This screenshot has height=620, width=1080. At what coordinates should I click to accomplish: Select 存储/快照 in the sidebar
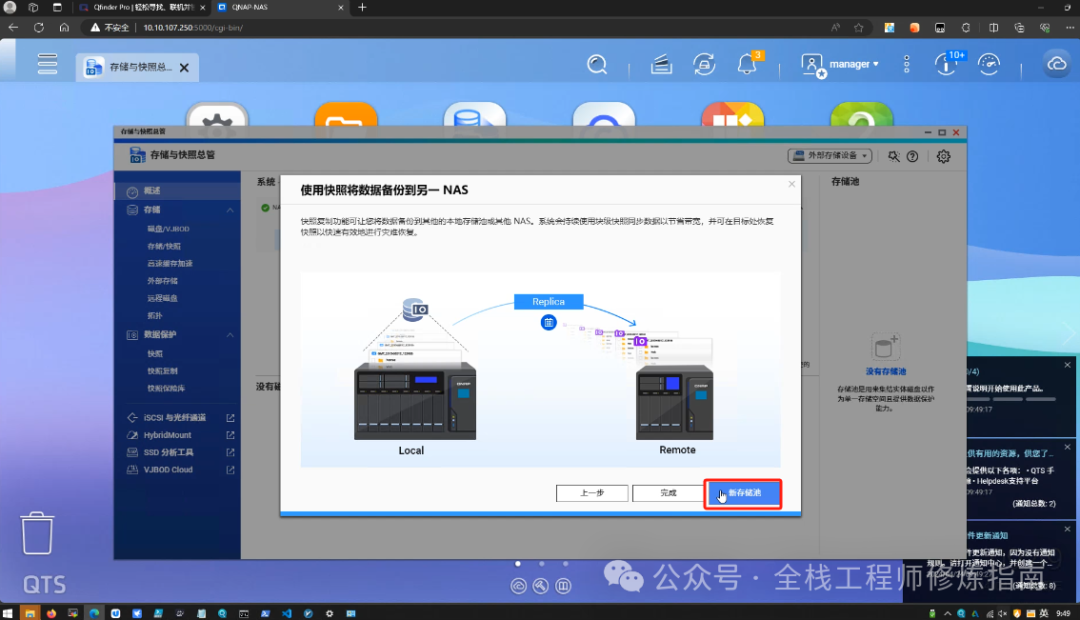click(x=164, y=246)
